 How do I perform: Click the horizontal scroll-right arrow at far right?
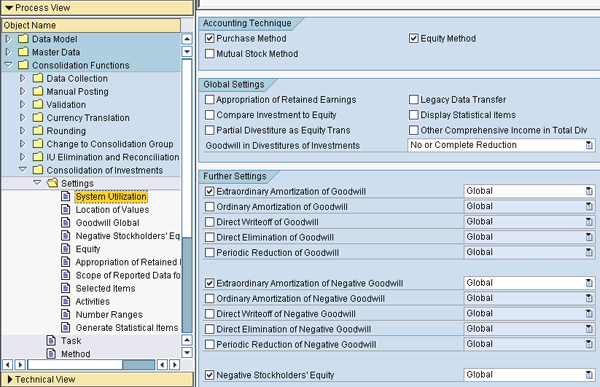(x=175, y=364)
